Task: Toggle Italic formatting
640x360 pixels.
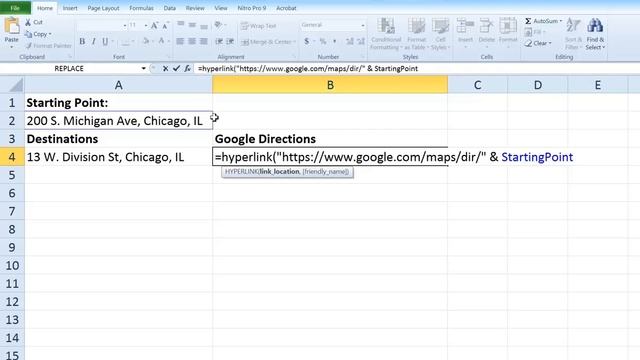Action: click(93, 41)
